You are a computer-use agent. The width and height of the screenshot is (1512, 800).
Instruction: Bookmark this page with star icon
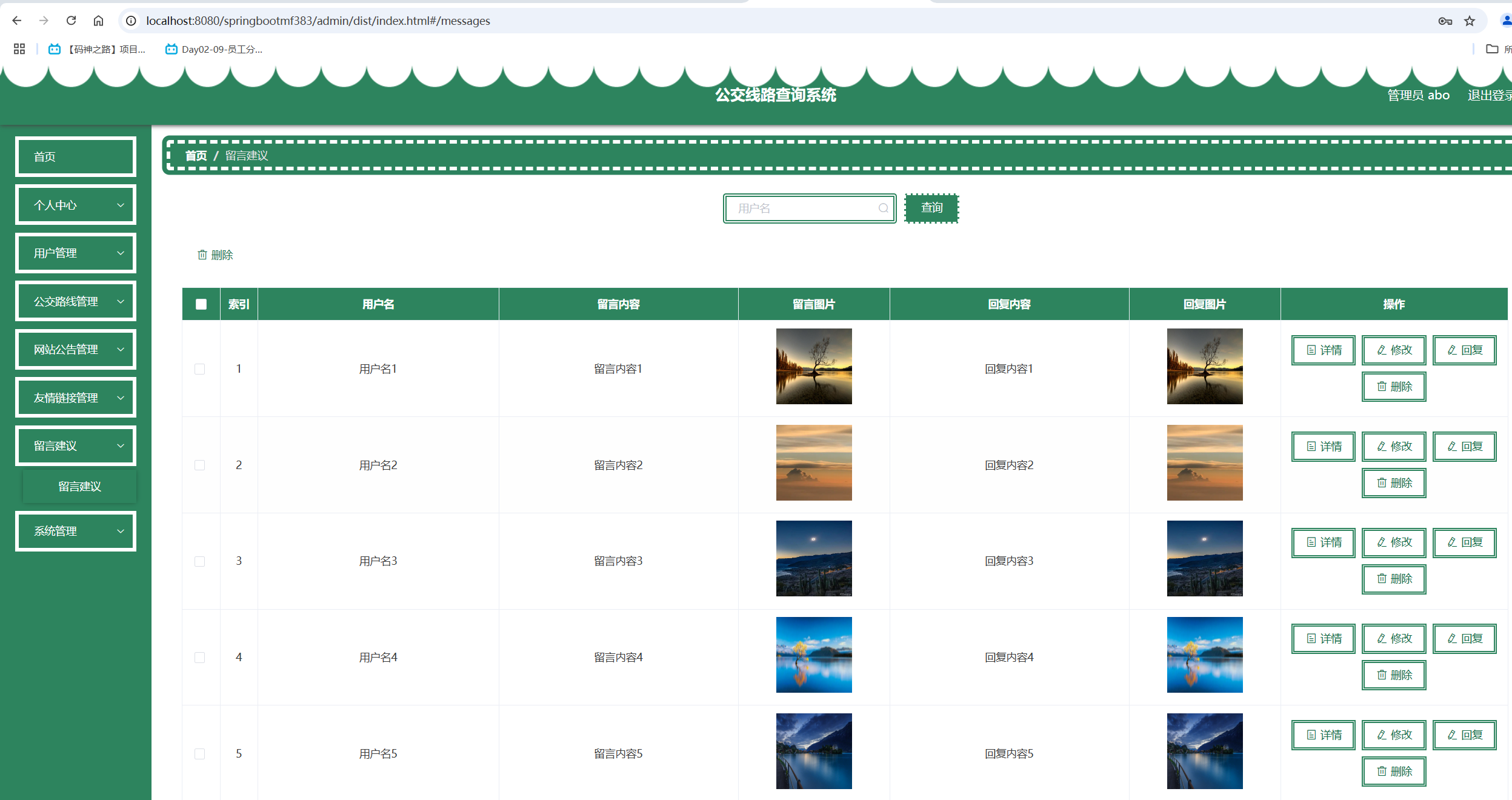point(1470,21)
